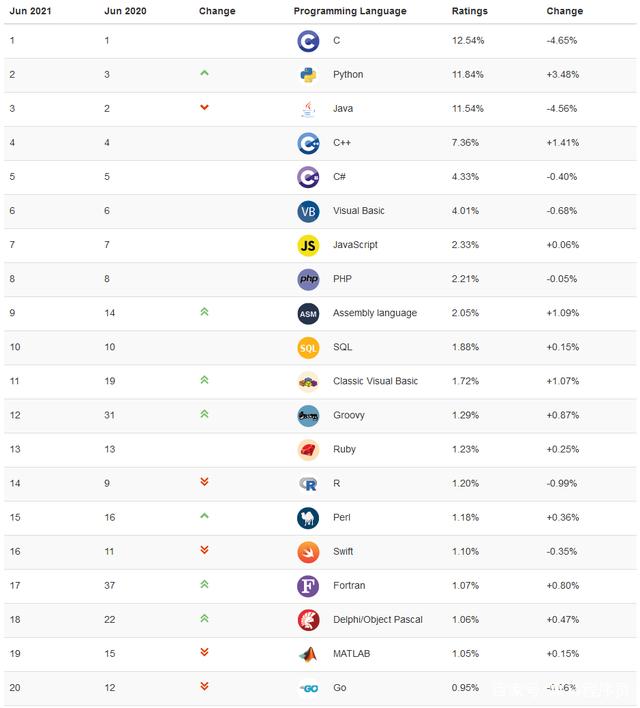Click the Classic Visual Basic language name
This screenshot has height=708, width=640.
(x=375, y=381)
